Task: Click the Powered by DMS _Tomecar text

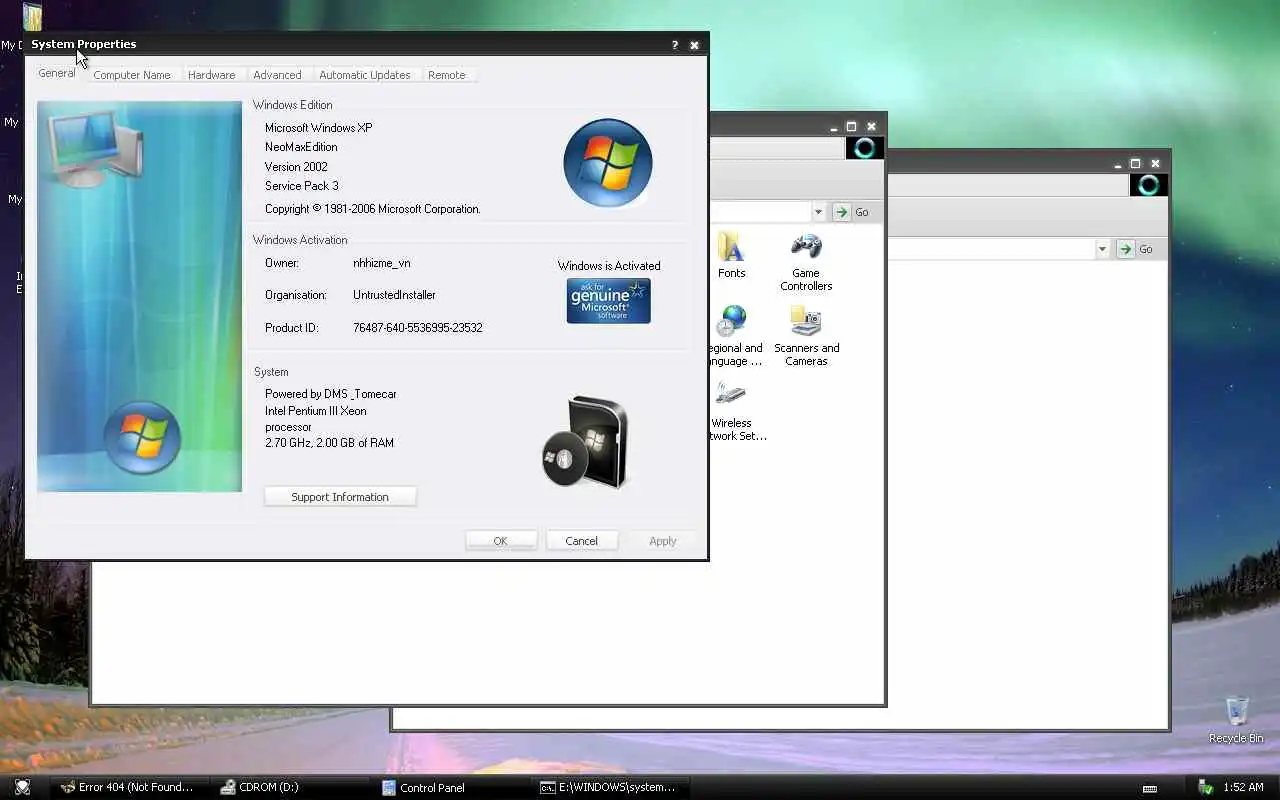Action: point(331,394)
